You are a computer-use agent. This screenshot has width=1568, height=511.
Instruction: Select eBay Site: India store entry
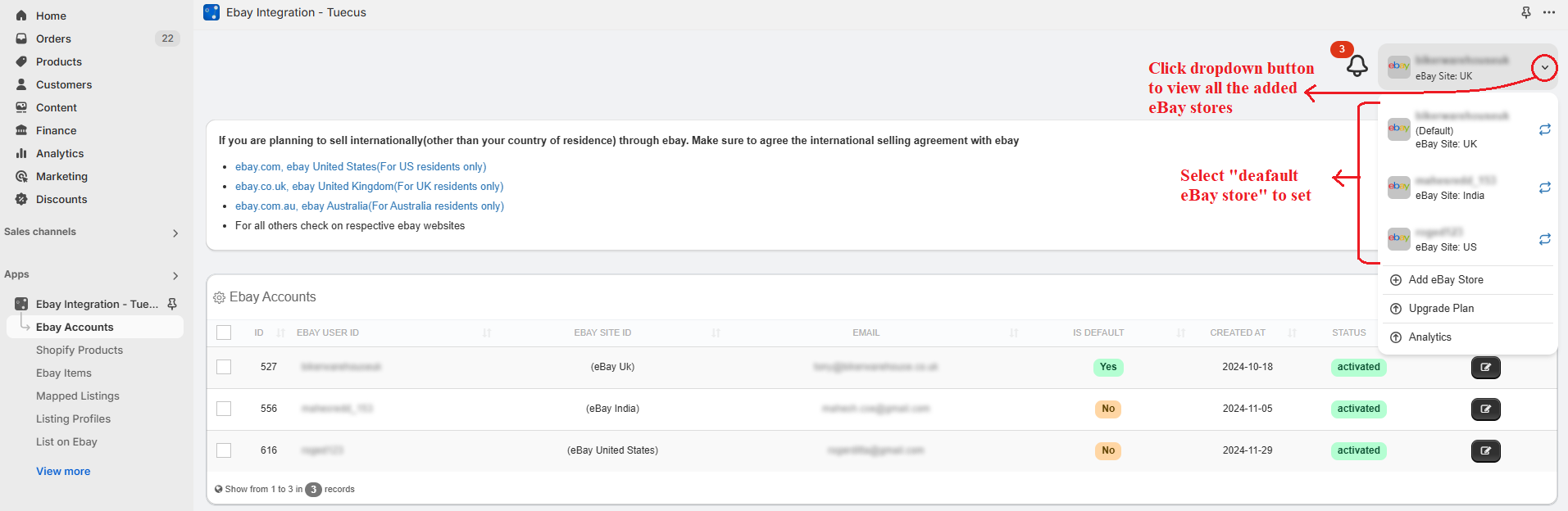[x=1449, y=196]
